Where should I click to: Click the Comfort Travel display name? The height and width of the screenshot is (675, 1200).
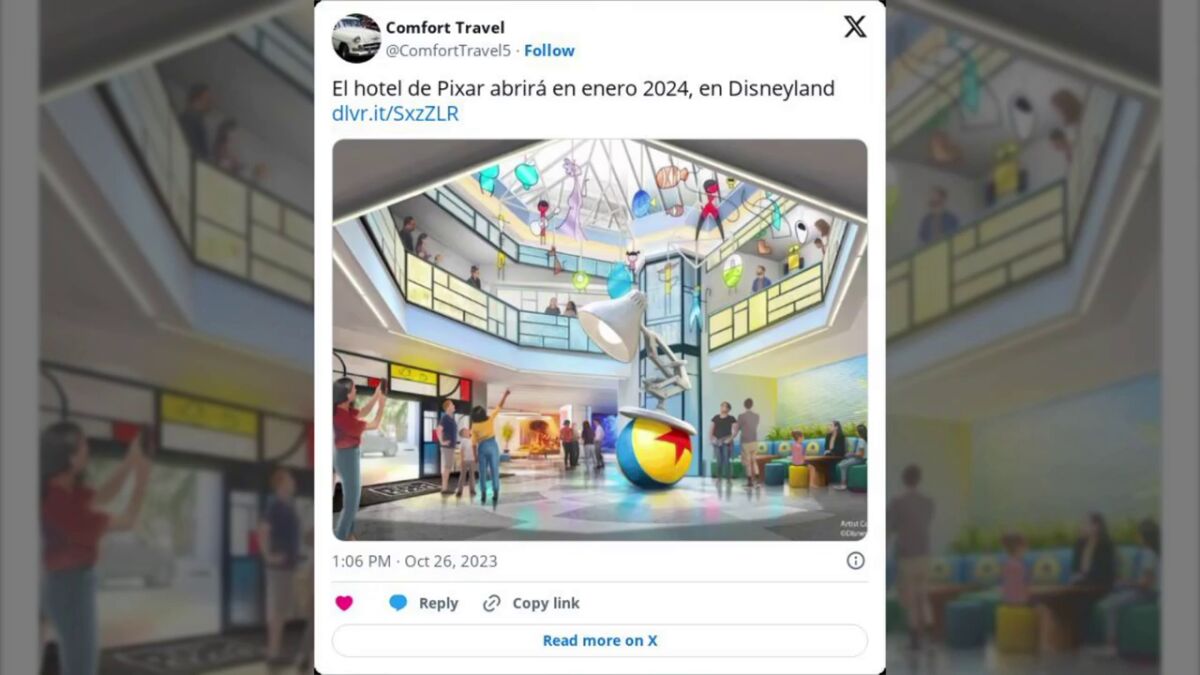[445, 28]
